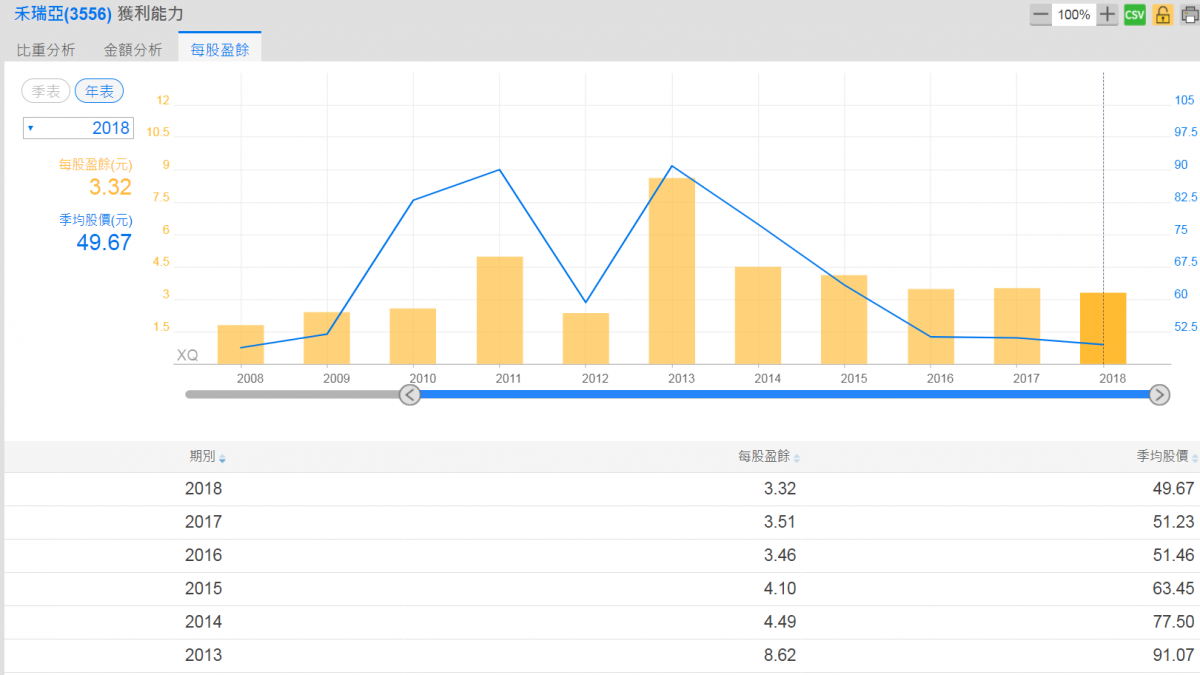Click the 100% zoom level field

[1074, 15]
